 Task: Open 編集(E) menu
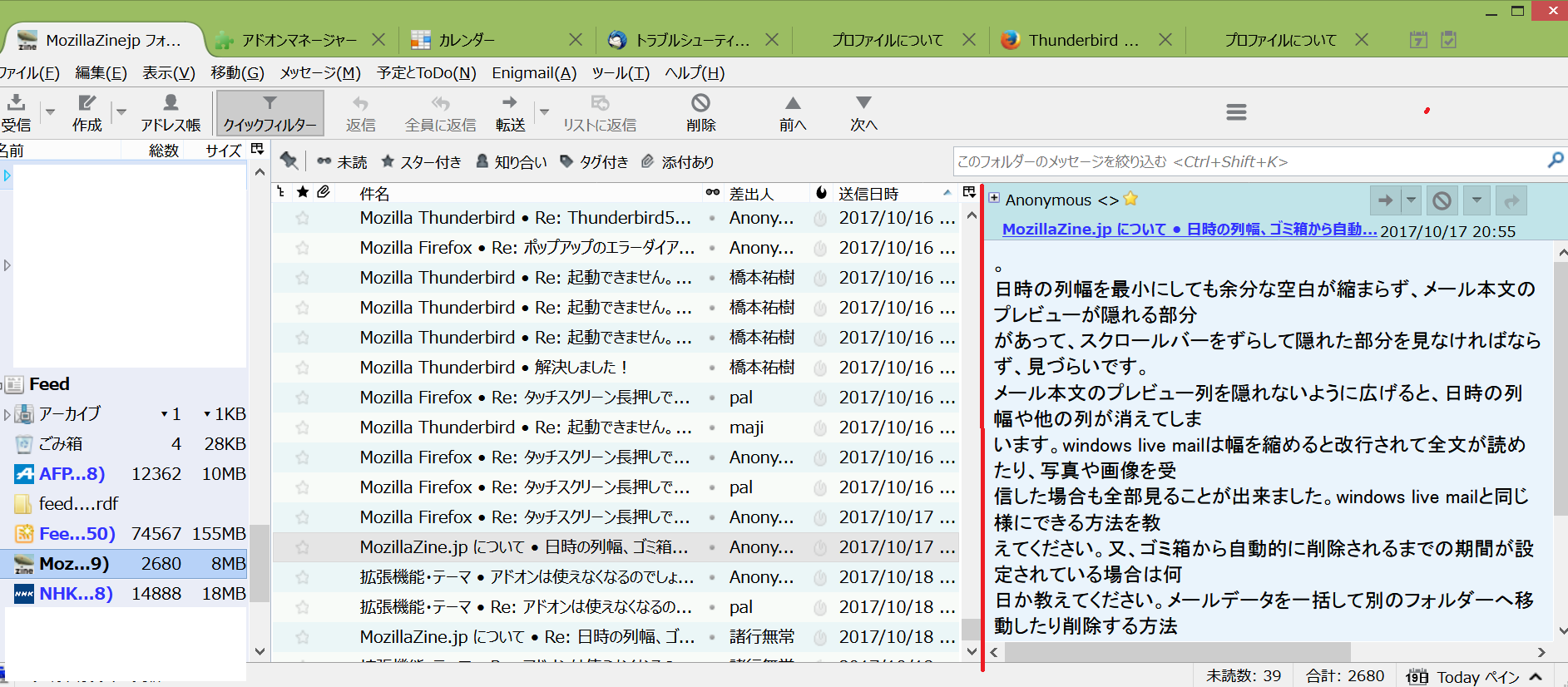click(x=101, y=73)
